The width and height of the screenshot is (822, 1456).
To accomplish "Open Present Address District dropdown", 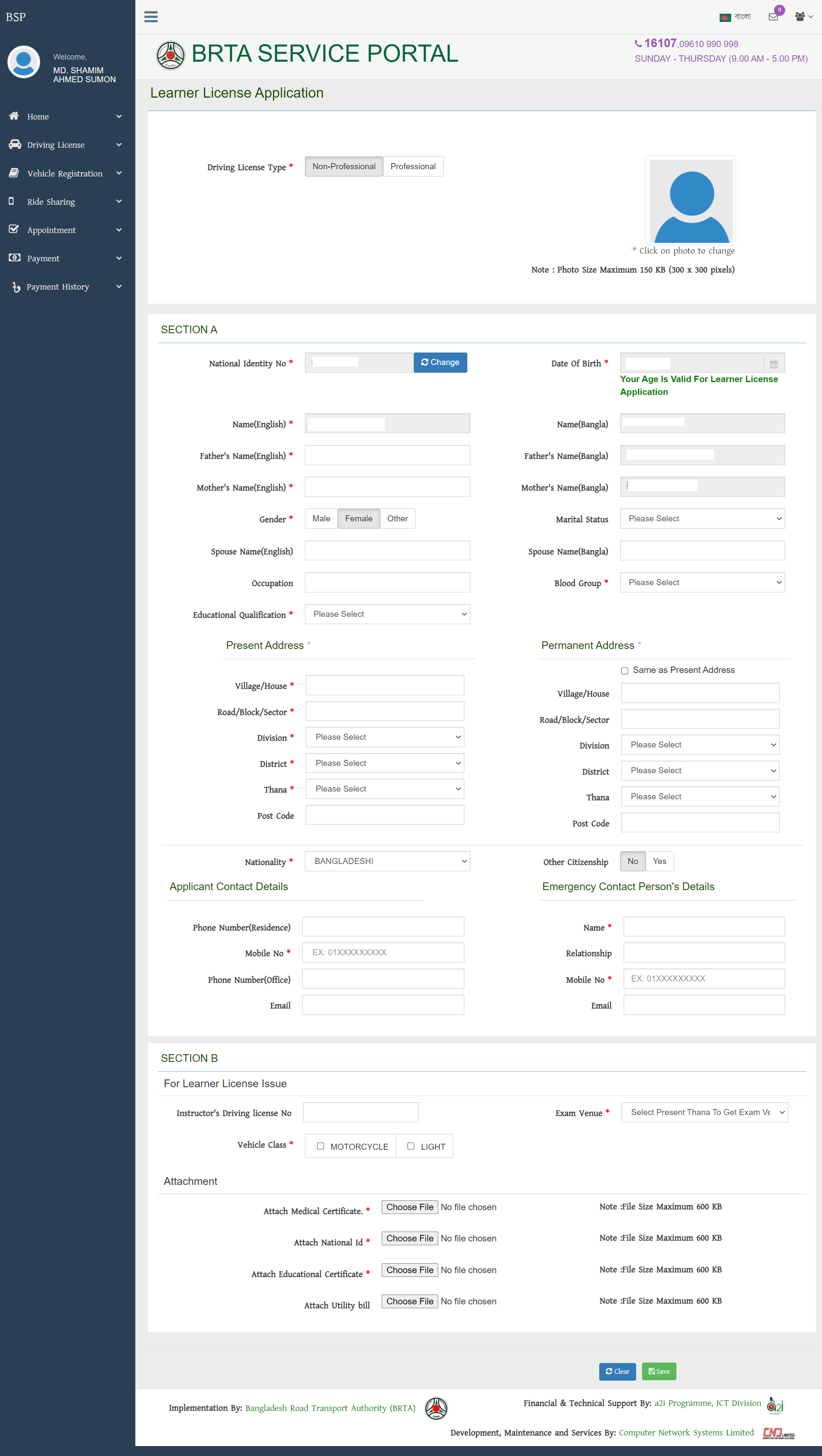I will point(385,763).
